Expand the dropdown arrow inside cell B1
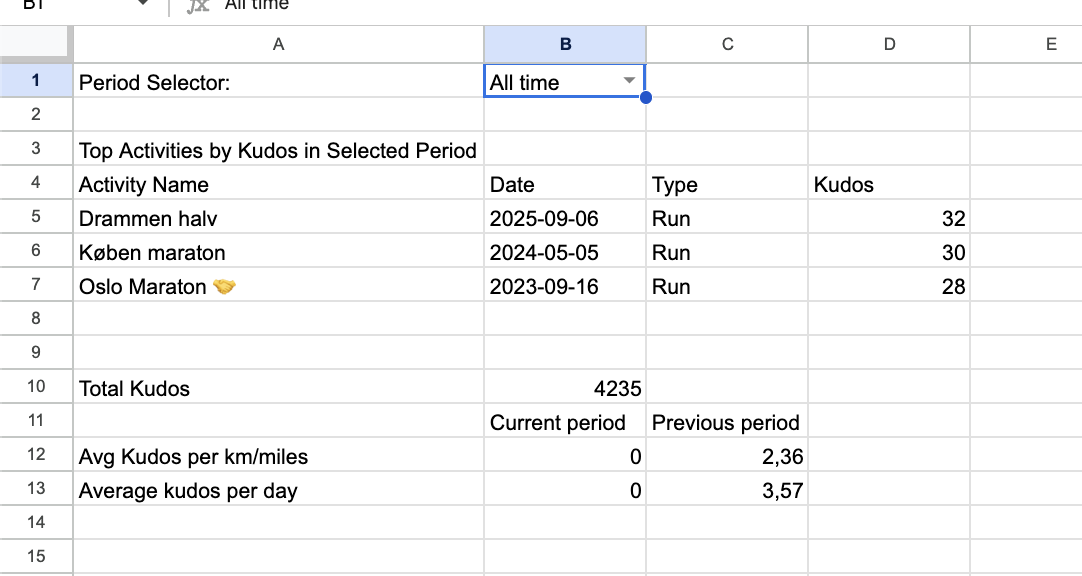Screen dimensions: 1082x576 click(629, 82)
